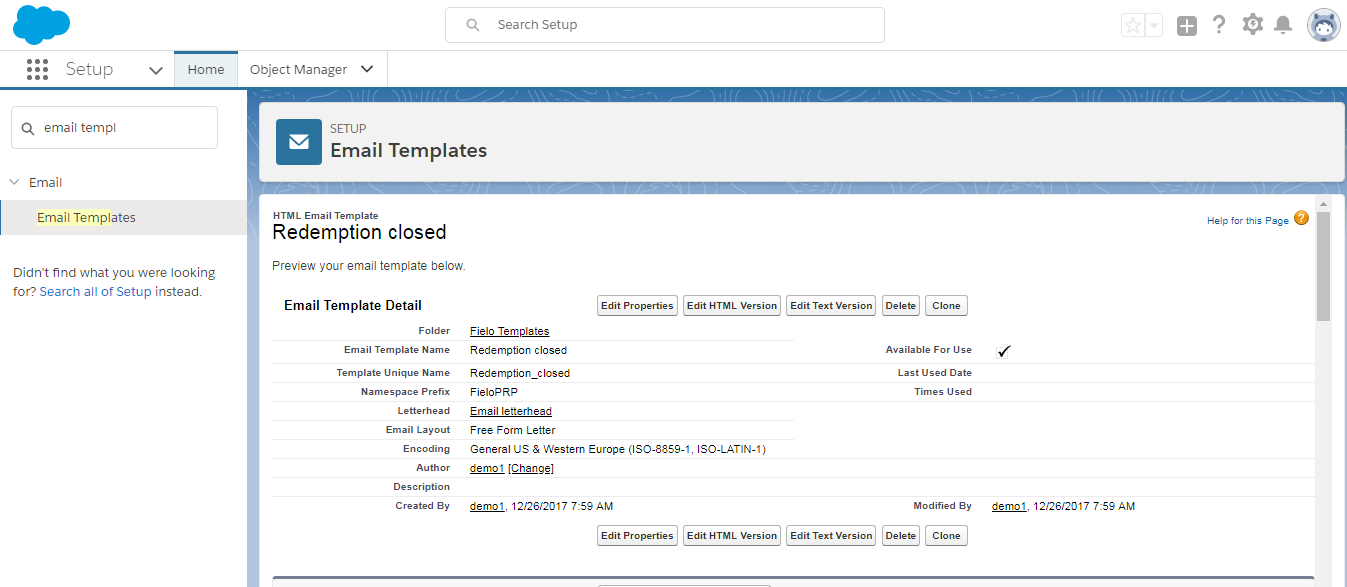The width and height of the screenshot is (1347, 587).
Task: Click the top Clone button
Action: click(x=946, y=306)
